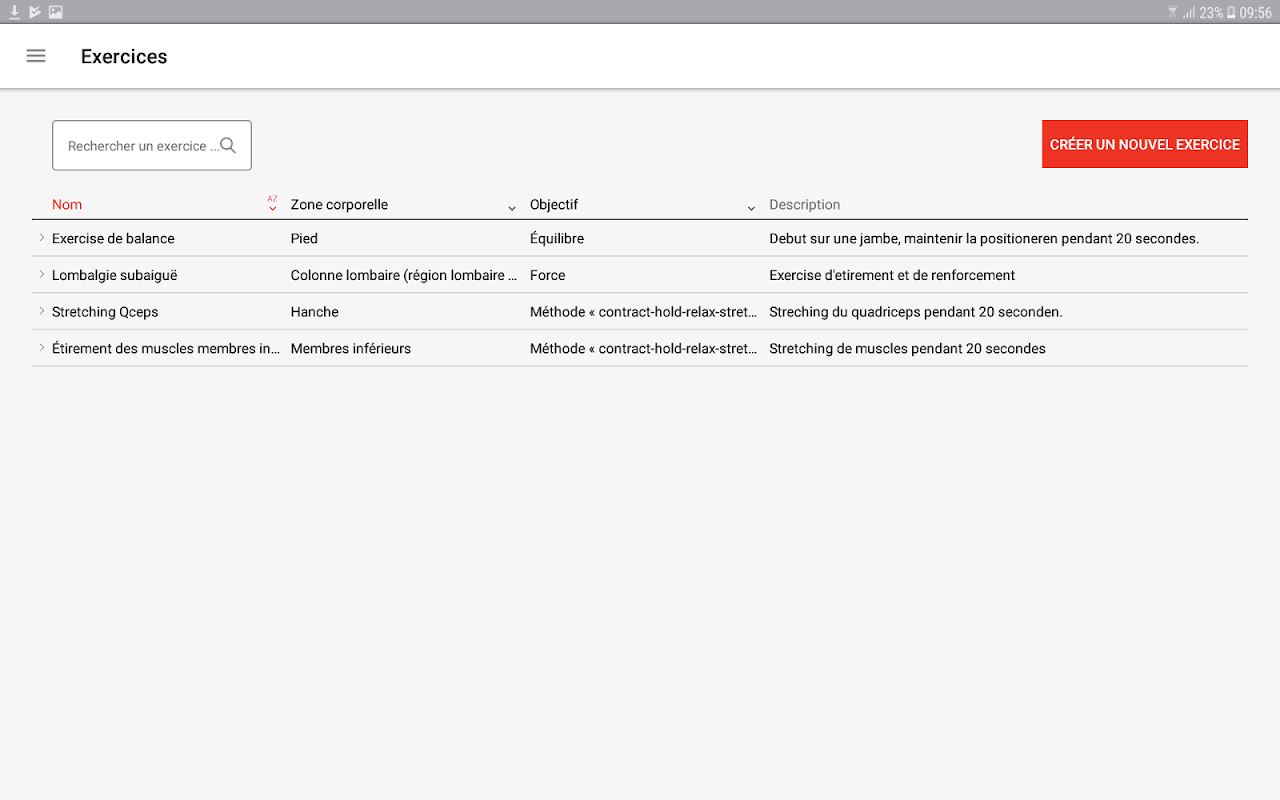
Task: Tap the image notification icon in status bar
Action: 56,12
